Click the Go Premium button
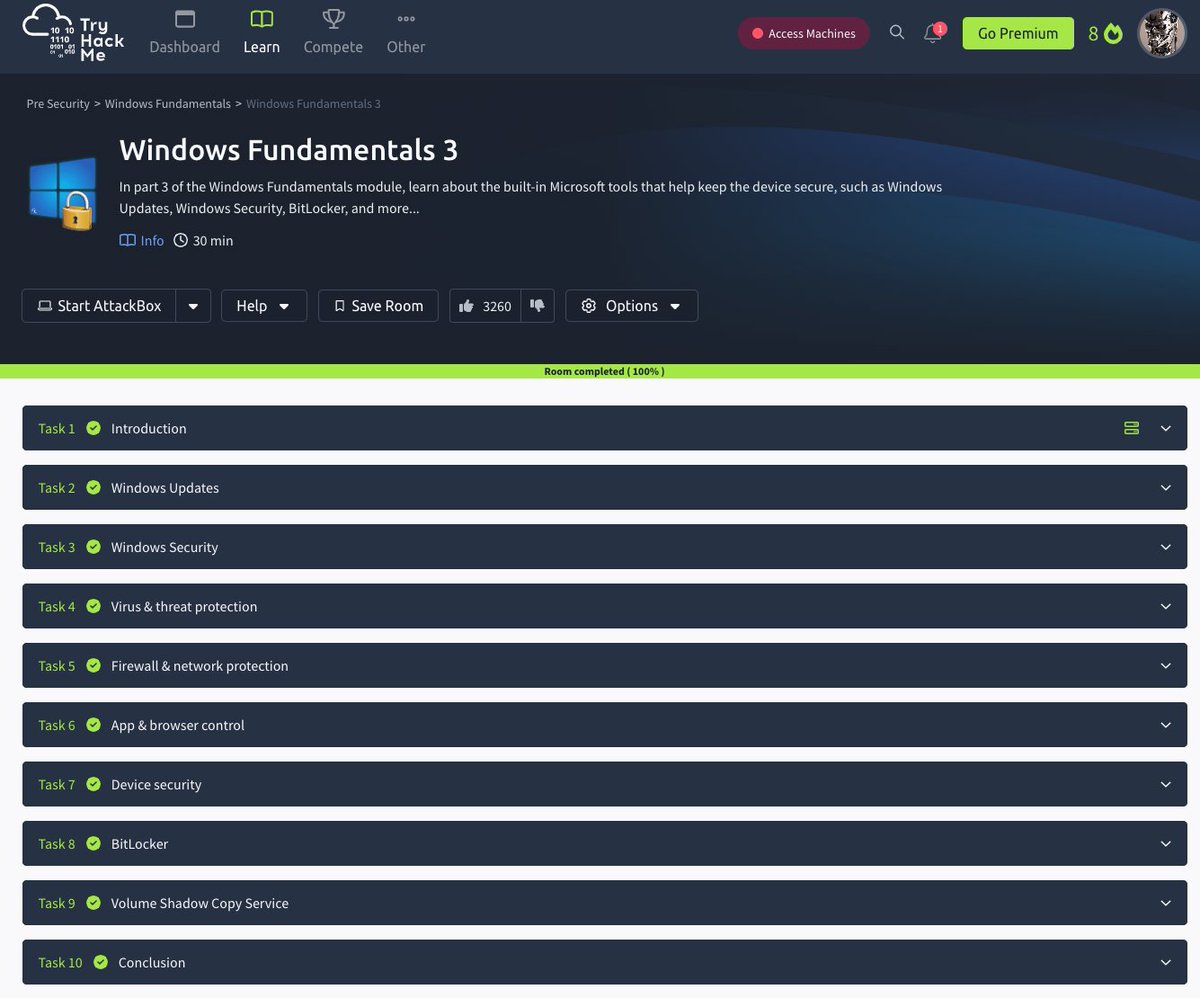Screen dimensions: 1200x998 pos(1018,33)
